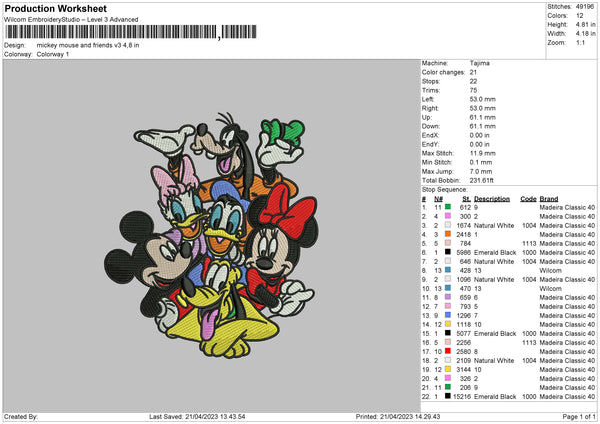
Task: Click yellow swatch in stop row 19 (3144 stitches)
Action: [x=448, y=369]
